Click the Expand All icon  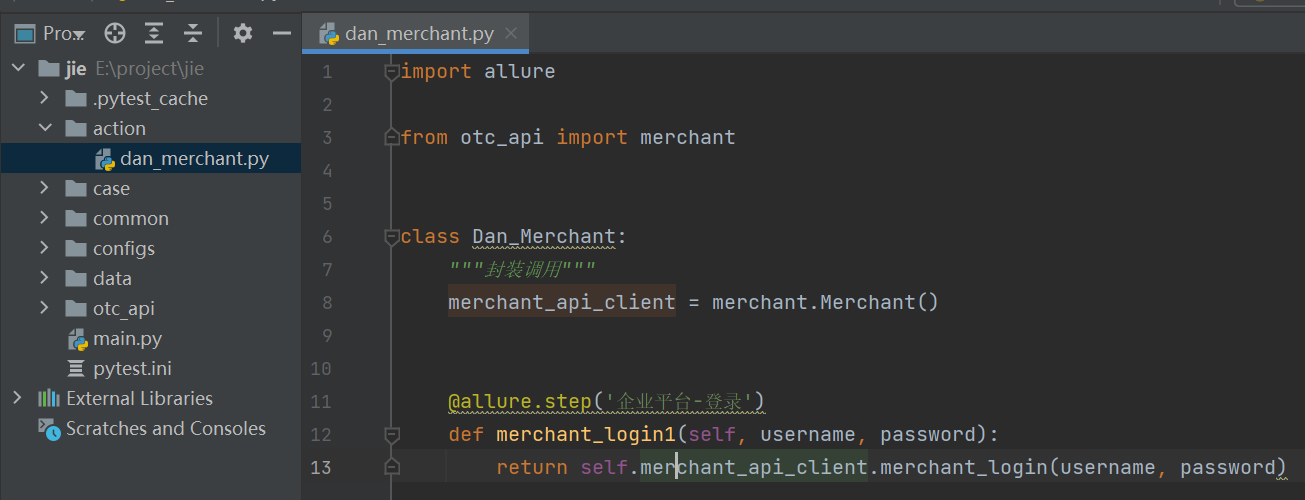tap(154, 34)
